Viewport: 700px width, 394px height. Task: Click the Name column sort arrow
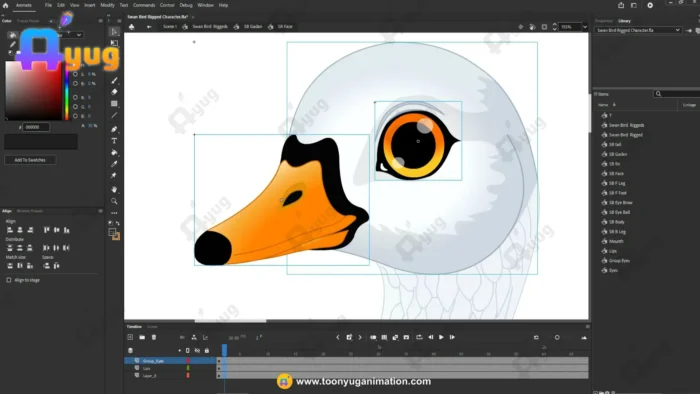coord(614,105)
